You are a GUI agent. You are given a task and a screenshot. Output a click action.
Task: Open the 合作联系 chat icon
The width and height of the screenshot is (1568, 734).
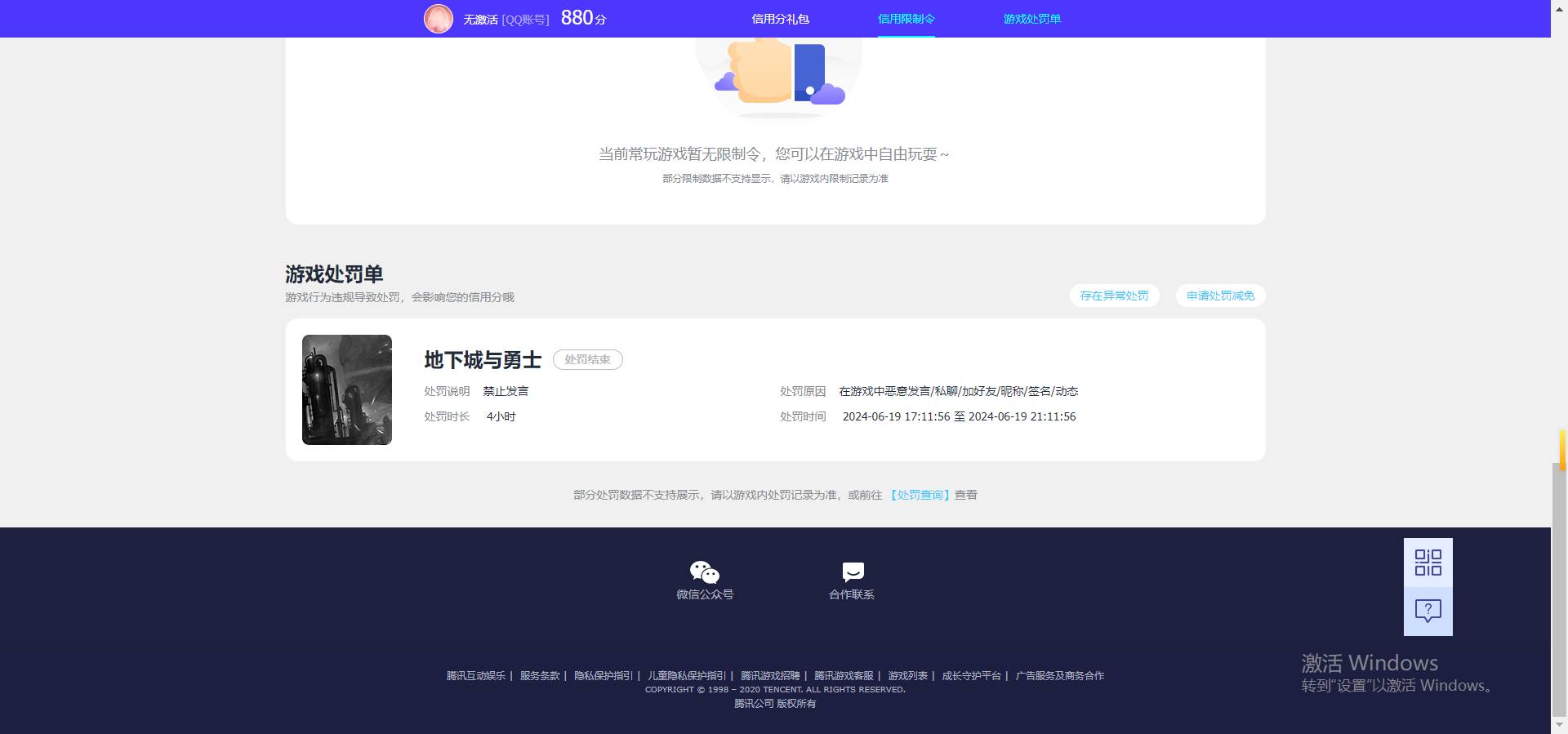(x=853, y=572)
